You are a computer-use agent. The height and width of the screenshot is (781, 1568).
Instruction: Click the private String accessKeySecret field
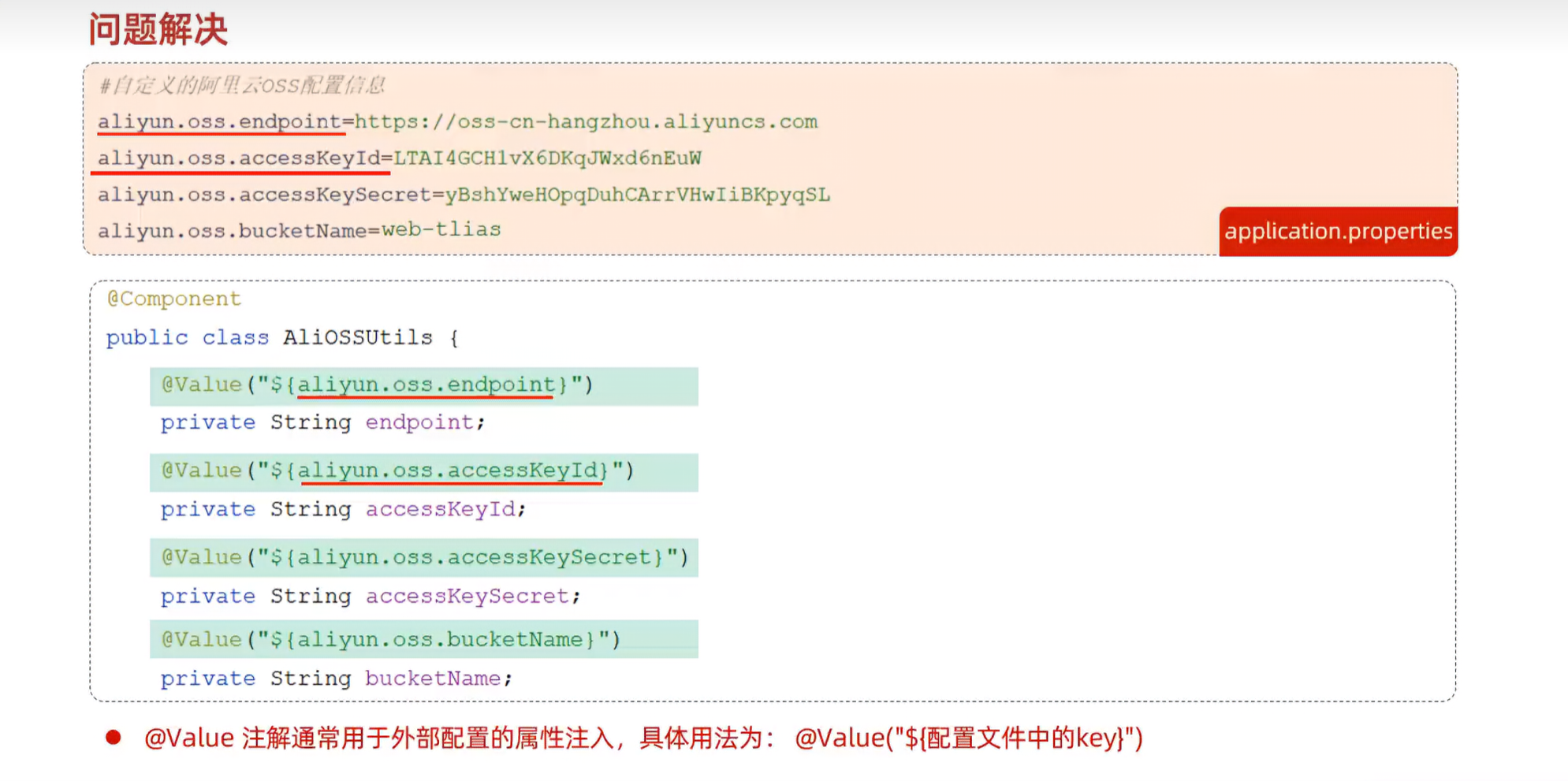[370, 597]
